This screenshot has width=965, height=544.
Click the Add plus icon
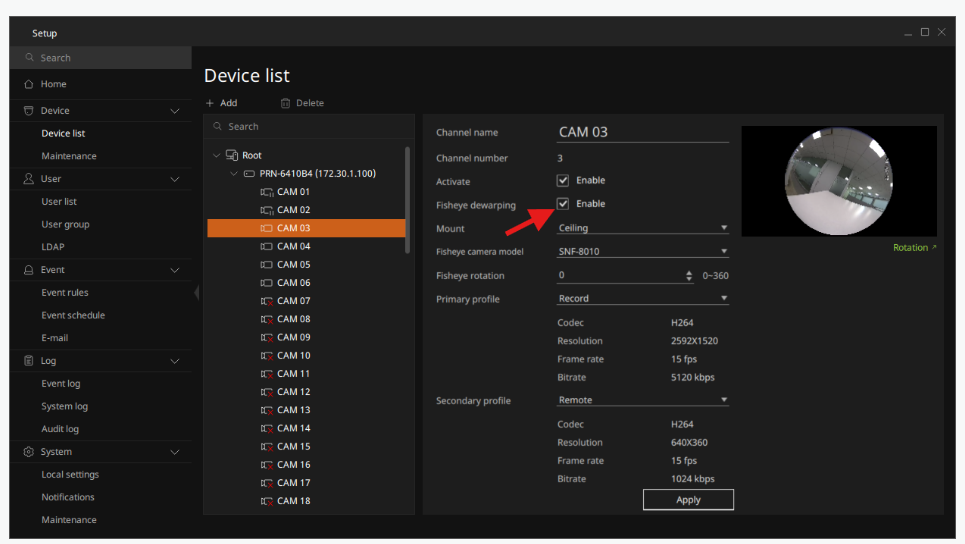click(210, 103)
